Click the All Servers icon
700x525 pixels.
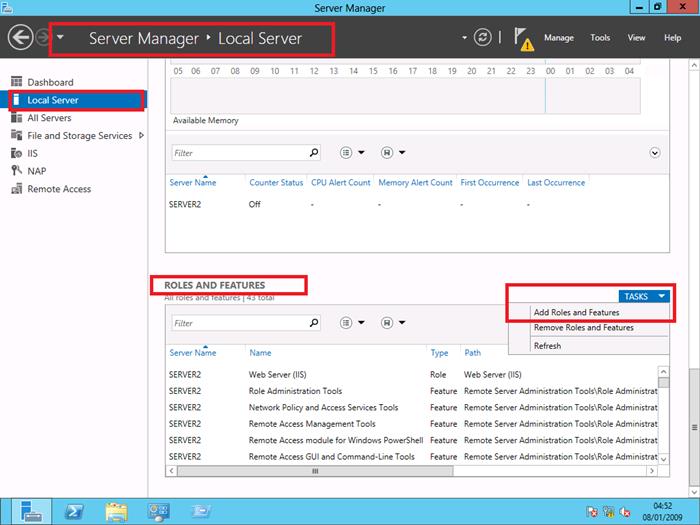click(17, 117)
